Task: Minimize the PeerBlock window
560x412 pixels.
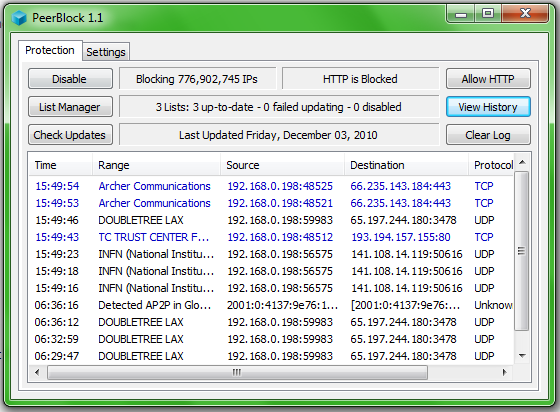Action: (461, 14)
